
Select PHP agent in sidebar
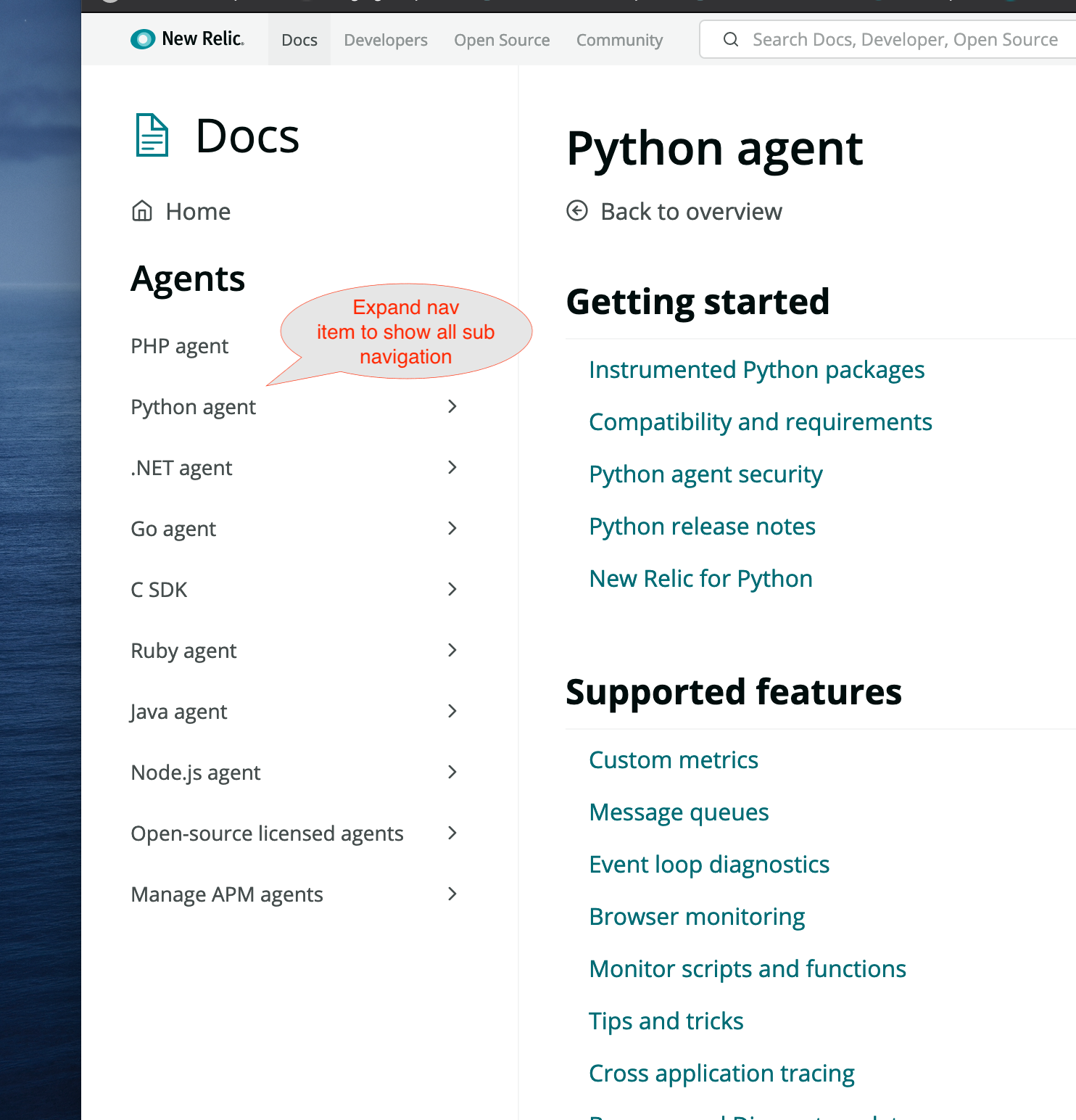[x=180, y=346]
